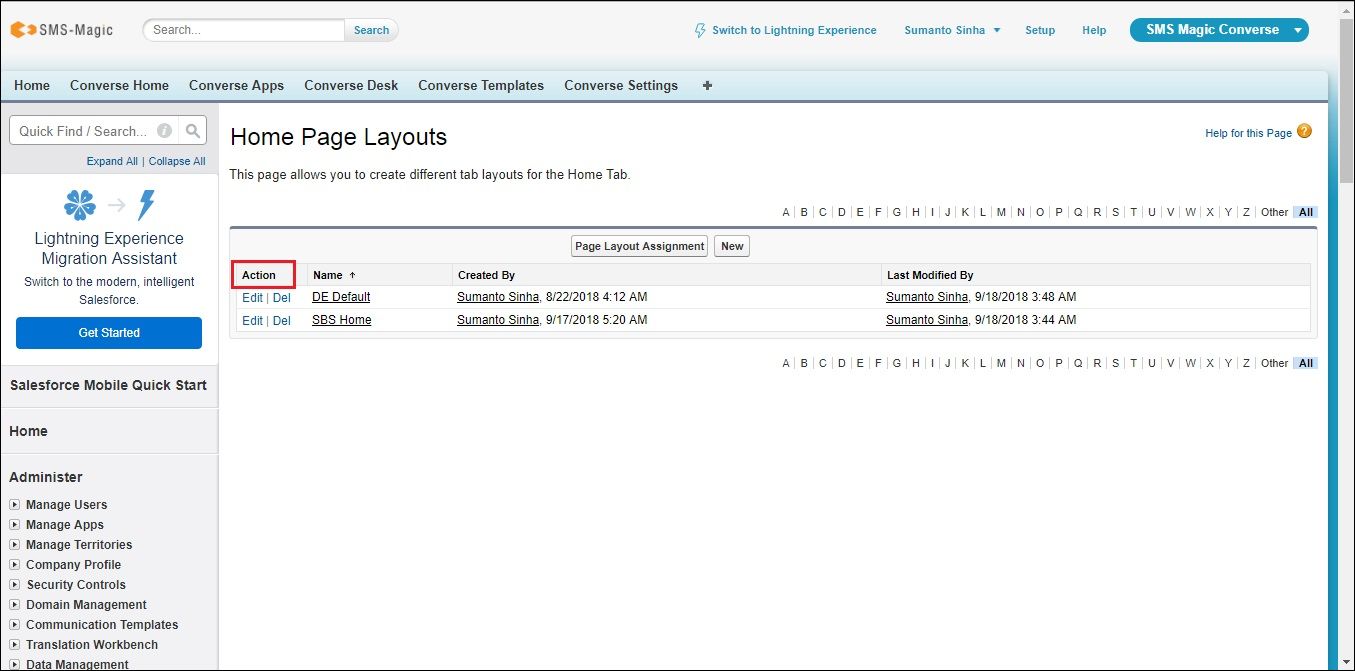Screen dimensions: 1355x671
Task: Expand the Manage Users section
Action: (x=15, y=505)
